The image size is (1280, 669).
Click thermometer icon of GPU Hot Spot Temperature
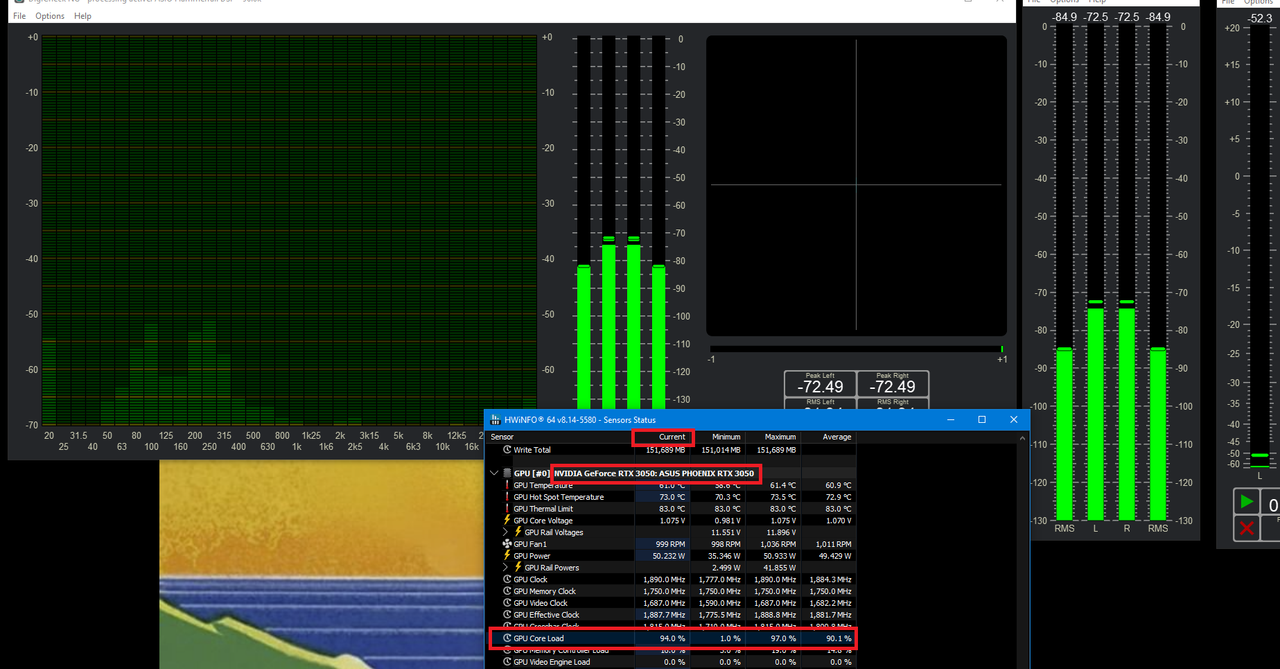tap(508, 497)
